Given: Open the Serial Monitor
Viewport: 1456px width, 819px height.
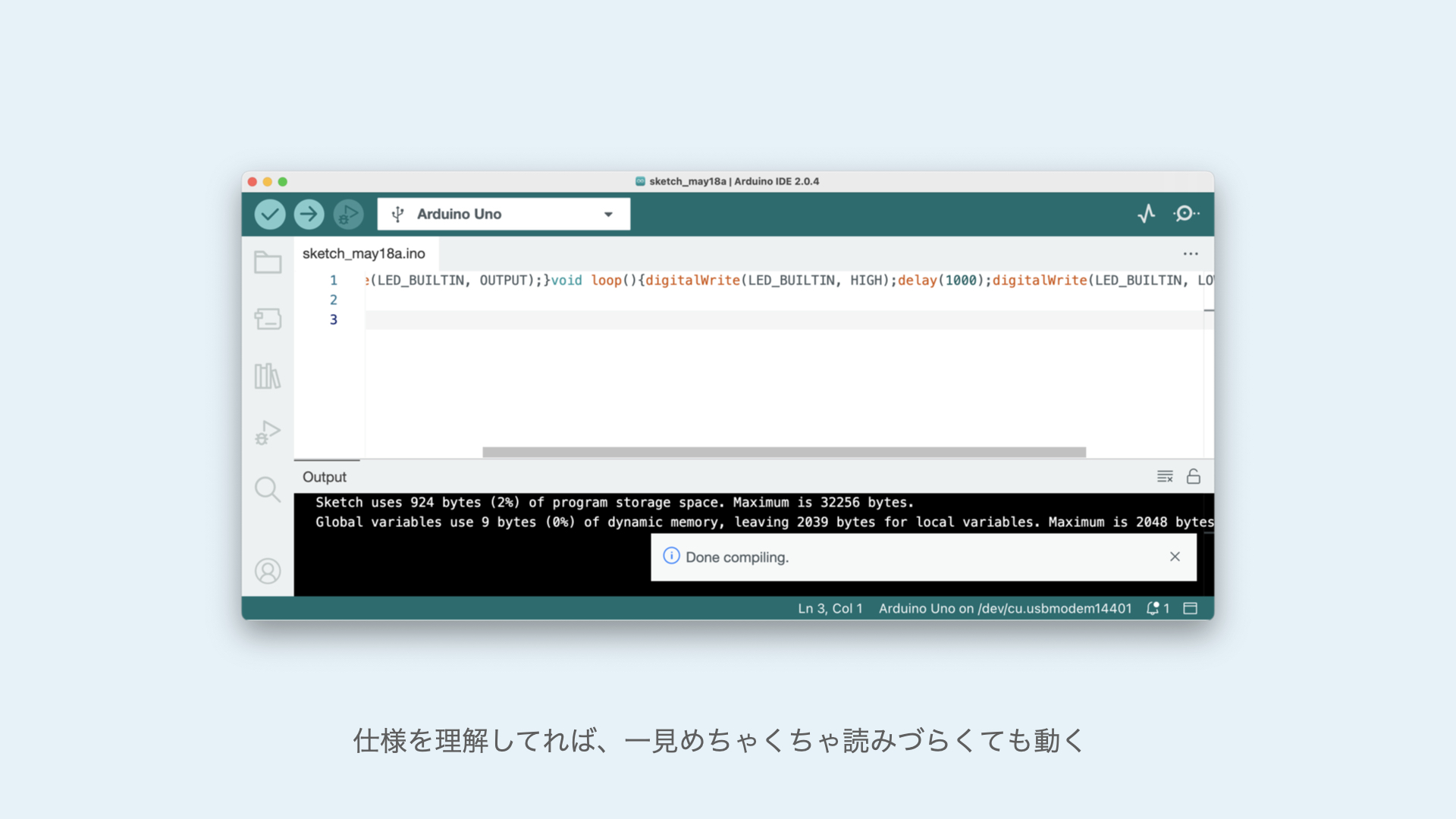Looking at the screenshot, I should pos(1185,214).
